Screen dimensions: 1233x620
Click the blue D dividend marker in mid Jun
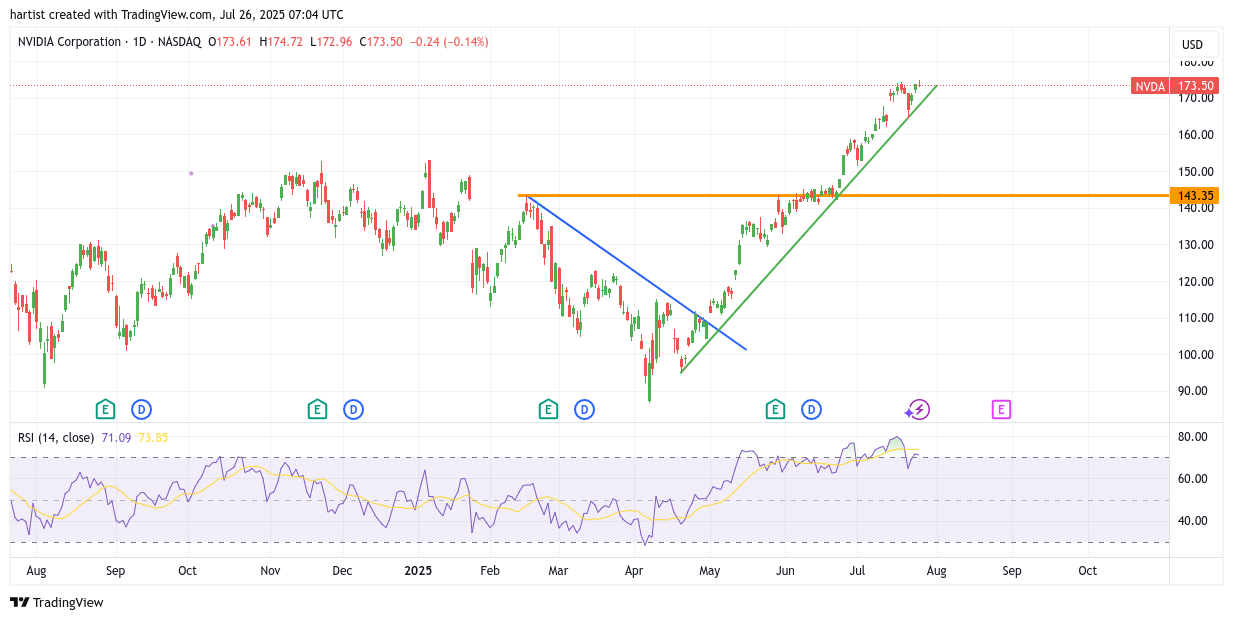pyautogui.click(x=811, y=409)
